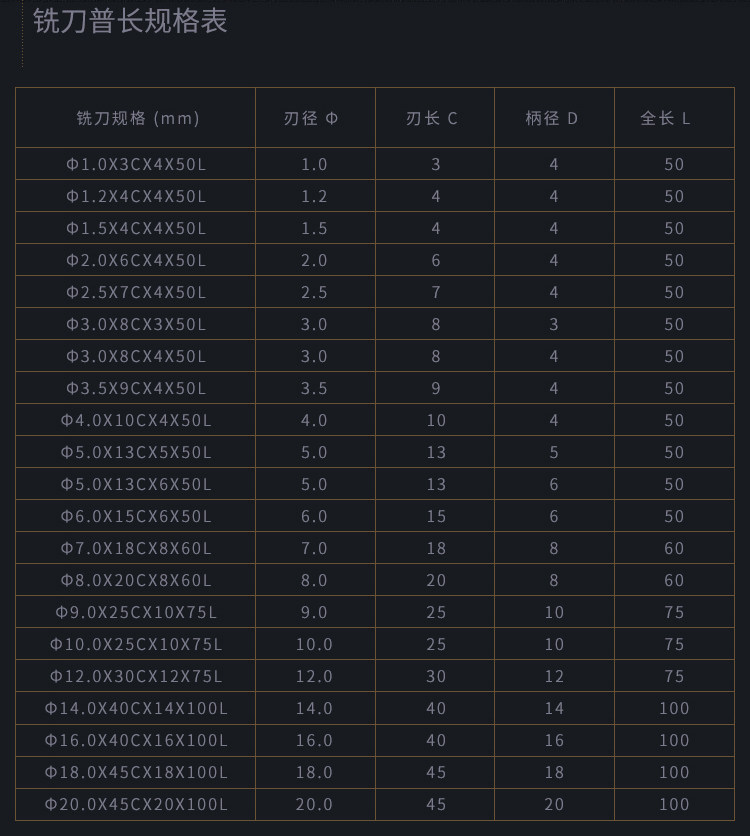
Task: Click the Φ1.2X4CX4X50L row label
Action: click(x=136, y=196)
